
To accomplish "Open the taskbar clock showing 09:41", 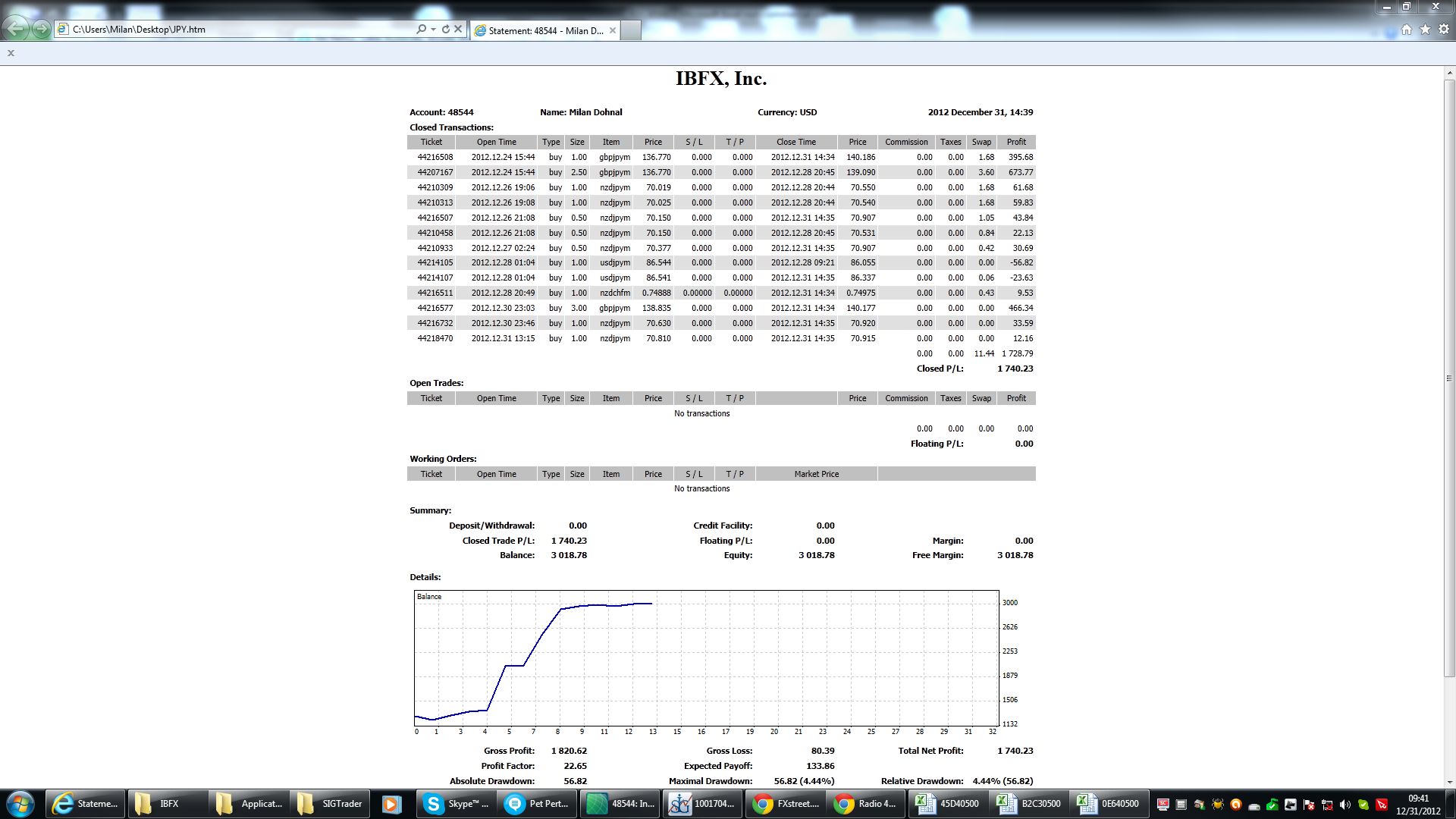I will pyautogui.click(x=1418, y=805).
